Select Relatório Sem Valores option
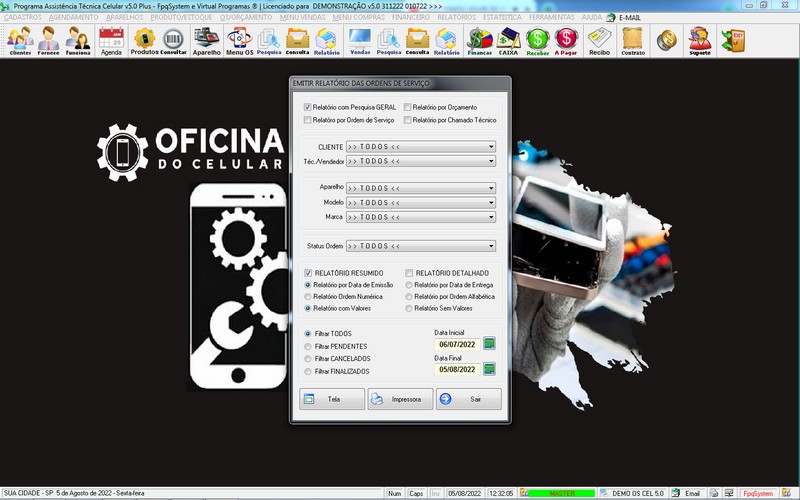800x500 pixels. click(409, 308)
